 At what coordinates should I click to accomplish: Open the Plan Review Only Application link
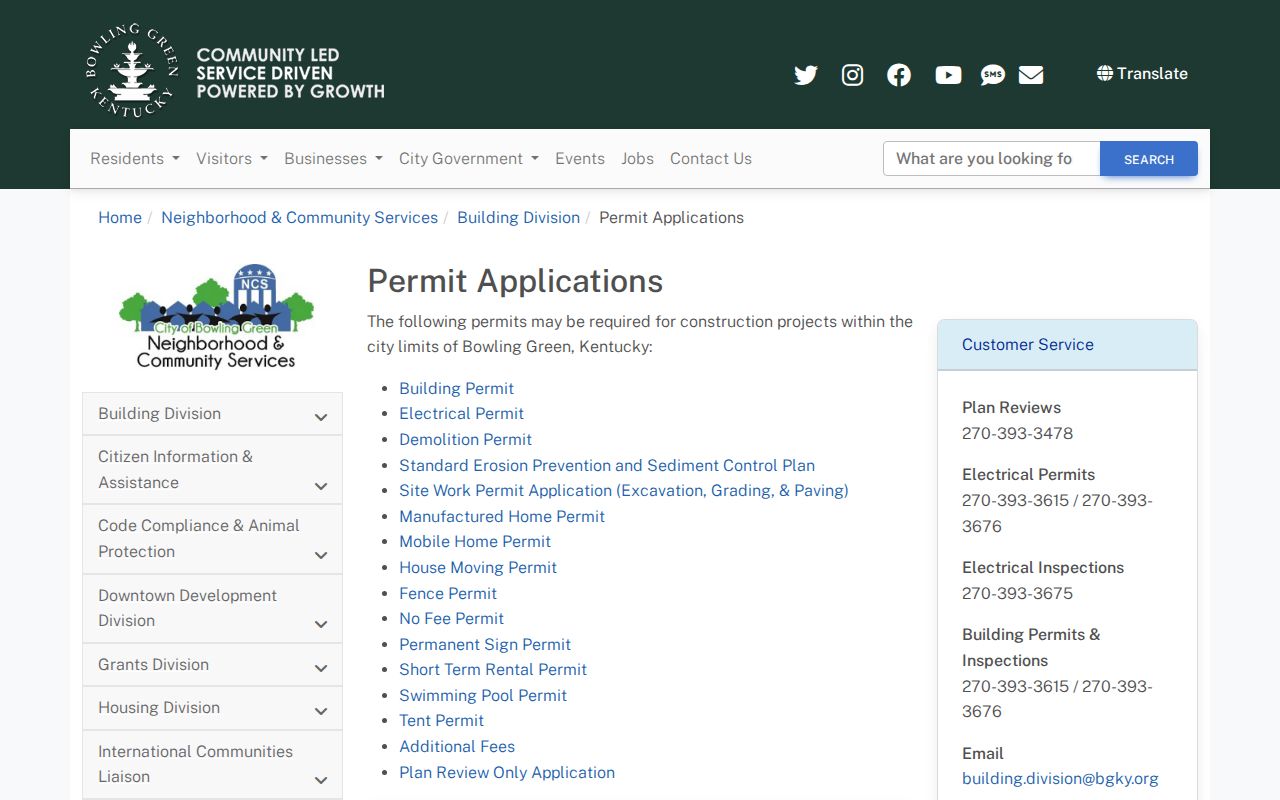[507, 772]
